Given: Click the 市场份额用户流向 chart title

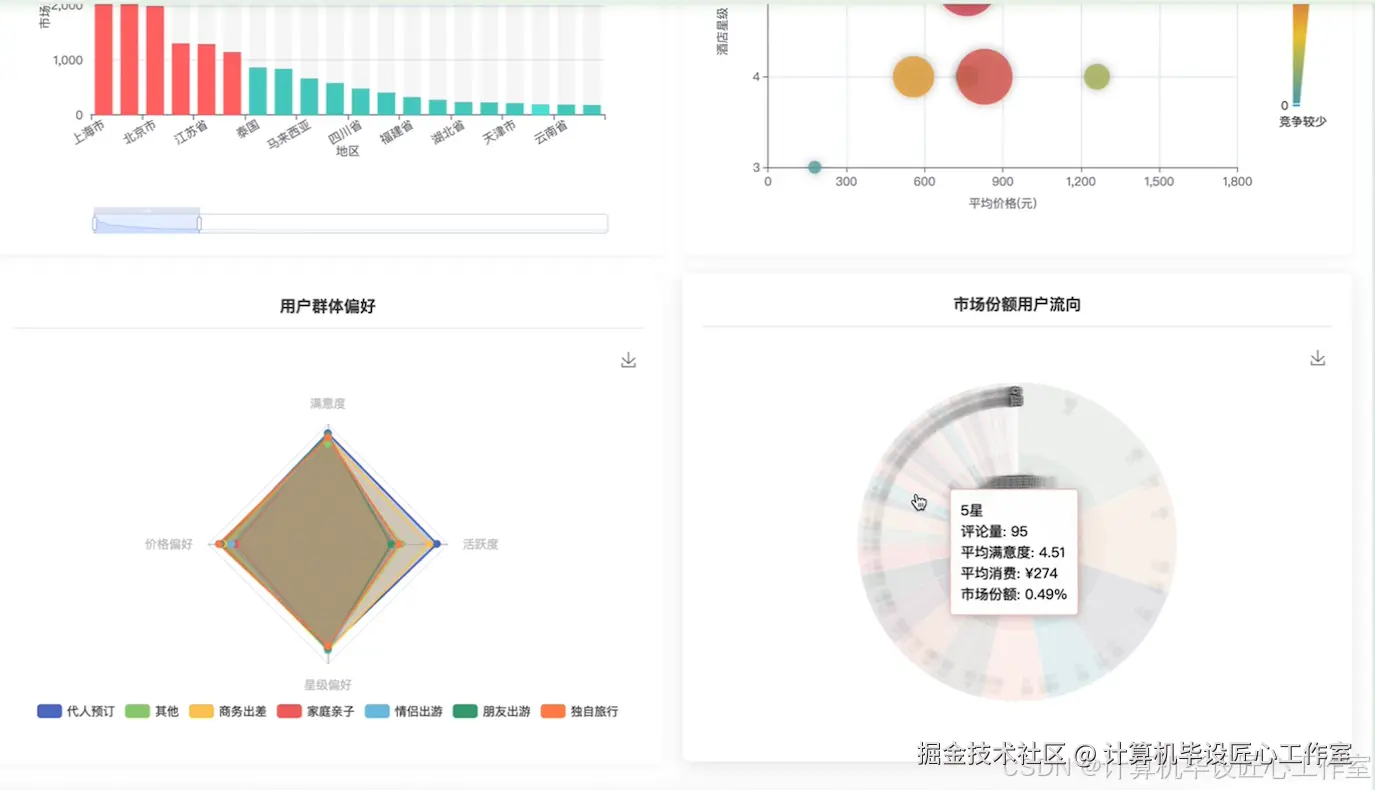Looking at the screenshot, I should 1017,303.
